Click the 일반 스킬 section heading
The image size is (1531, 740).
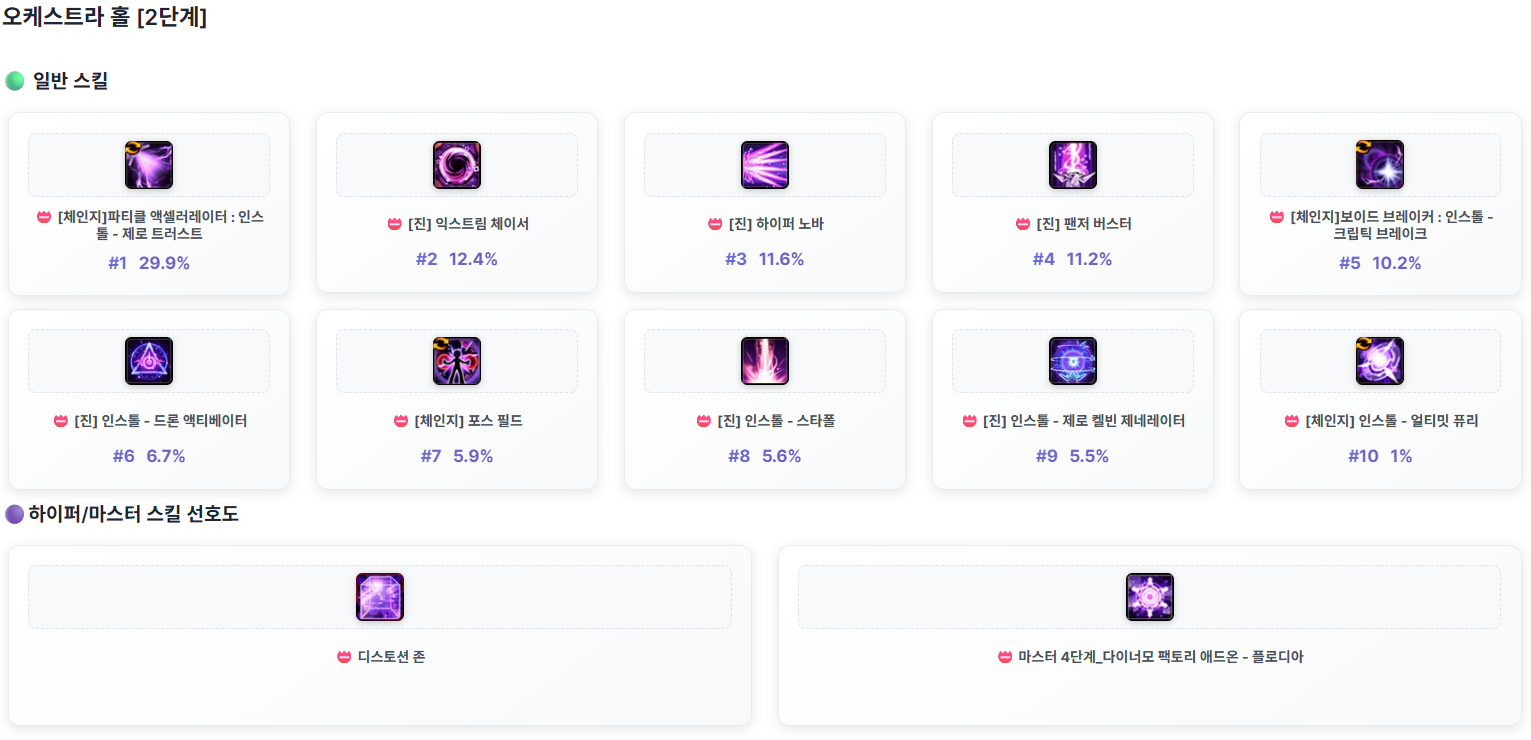[x=70, y=81]
